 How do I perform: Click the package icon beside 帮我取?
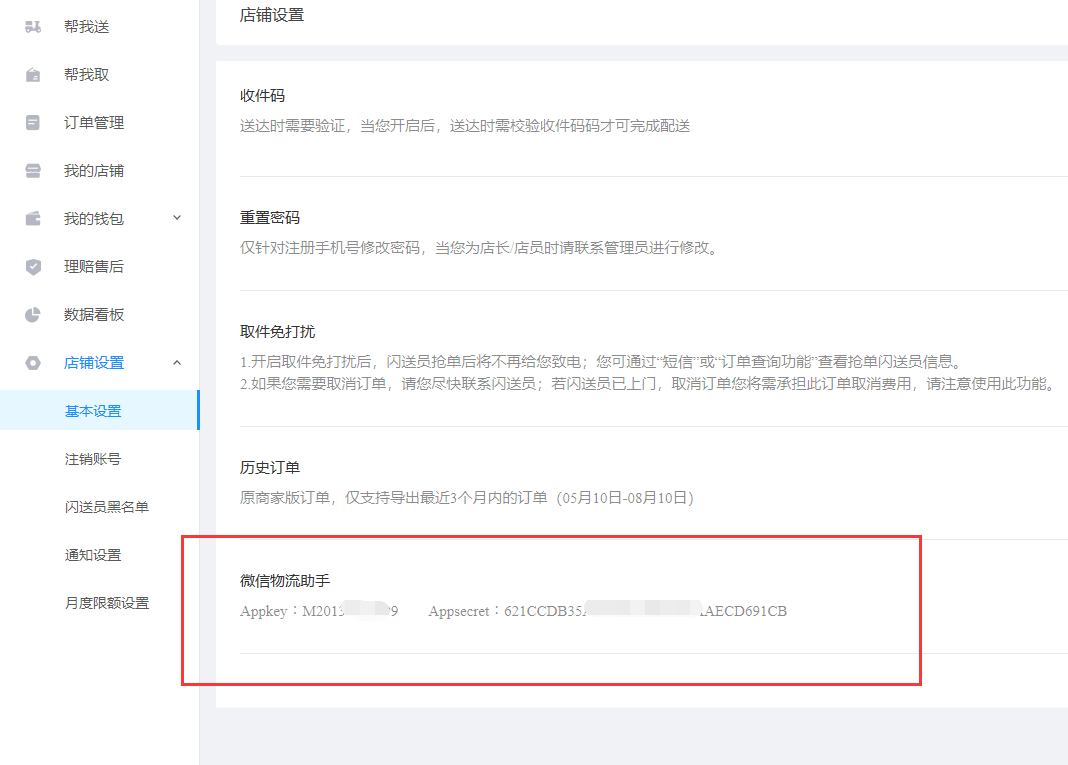click(33, 75)
